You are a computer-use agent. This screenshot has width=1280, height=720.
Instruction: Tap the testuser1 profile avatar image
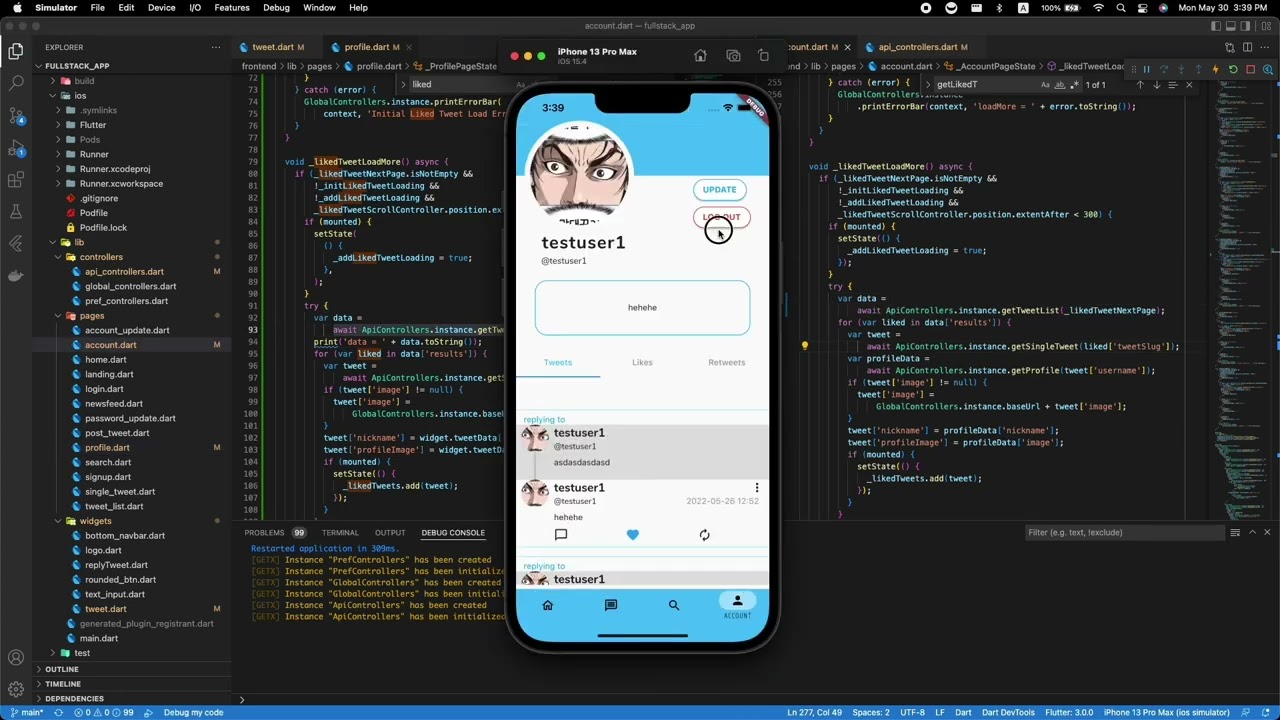pyautogui.click(x=579, y=175)
